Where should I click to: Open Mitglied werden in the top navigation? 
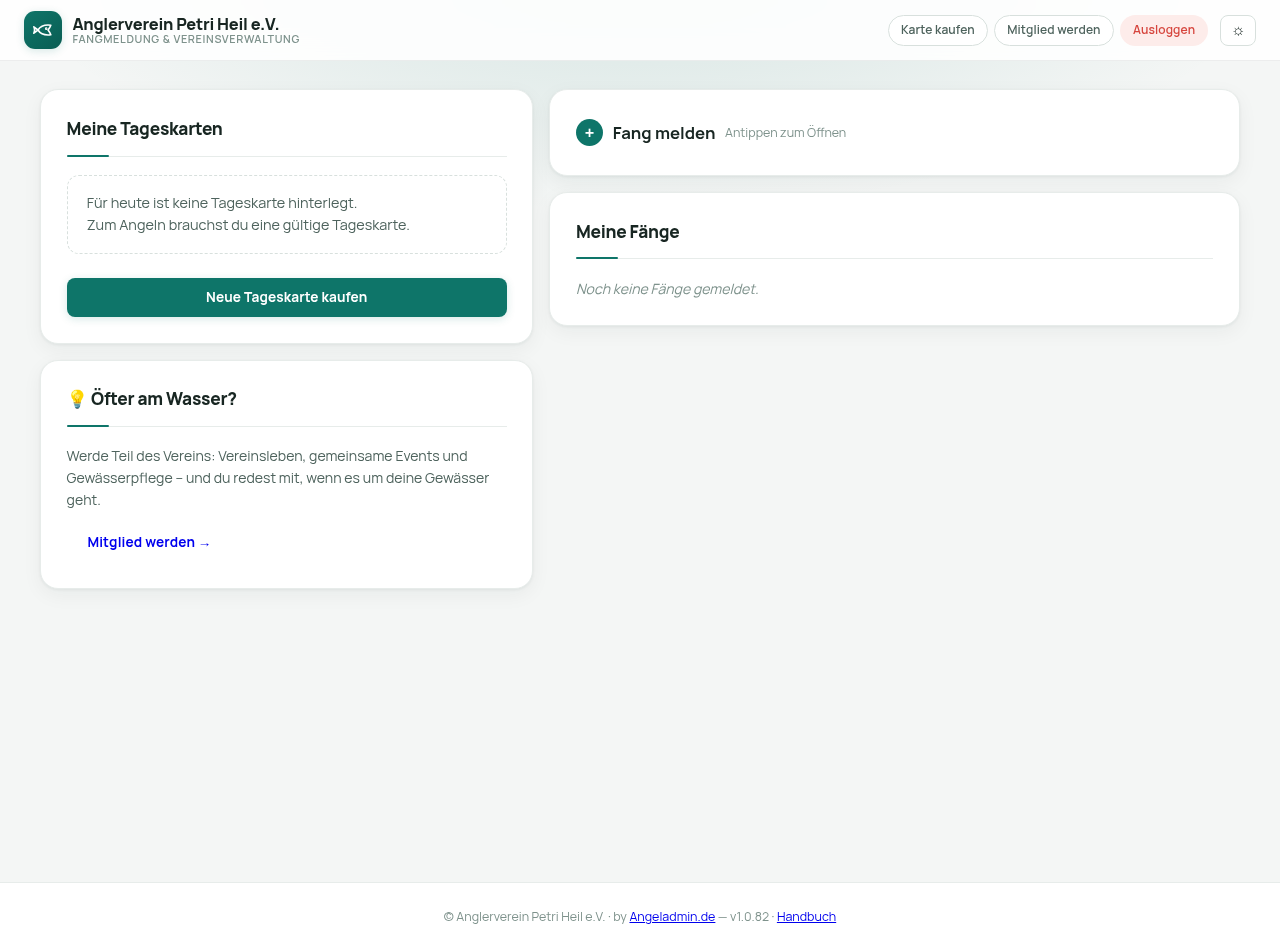pyautogui.click(x=1053, y=30)
